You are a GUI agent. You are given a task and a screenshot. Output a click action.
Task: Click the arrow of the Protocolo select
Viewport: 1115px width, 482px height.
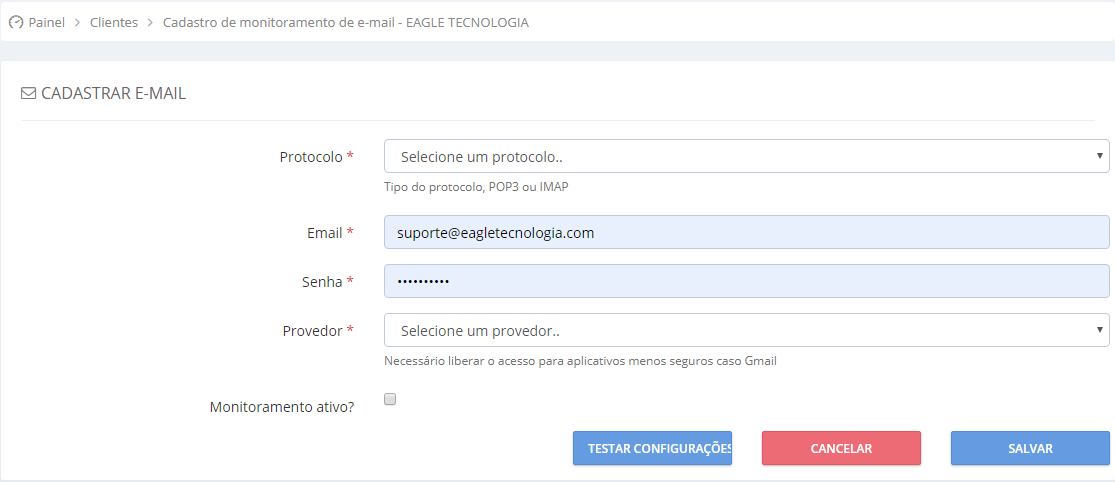(x=1099, y=156)
